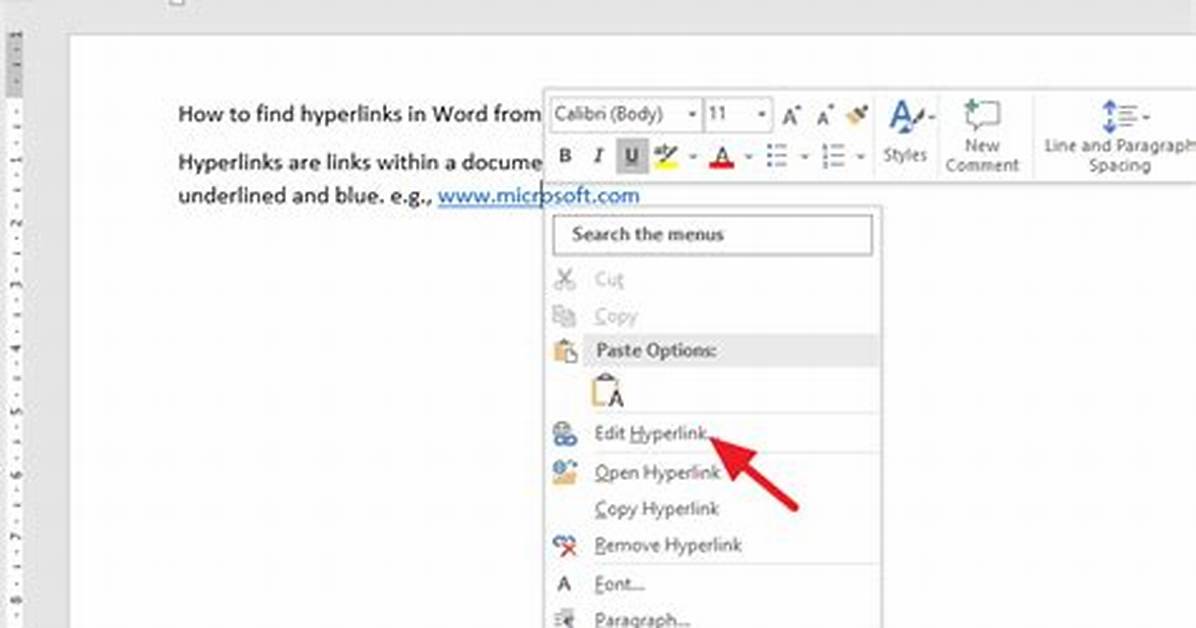Click the broken link icon beside Remove Hyperlink
1196x628 pixels.
pos(564,545)
